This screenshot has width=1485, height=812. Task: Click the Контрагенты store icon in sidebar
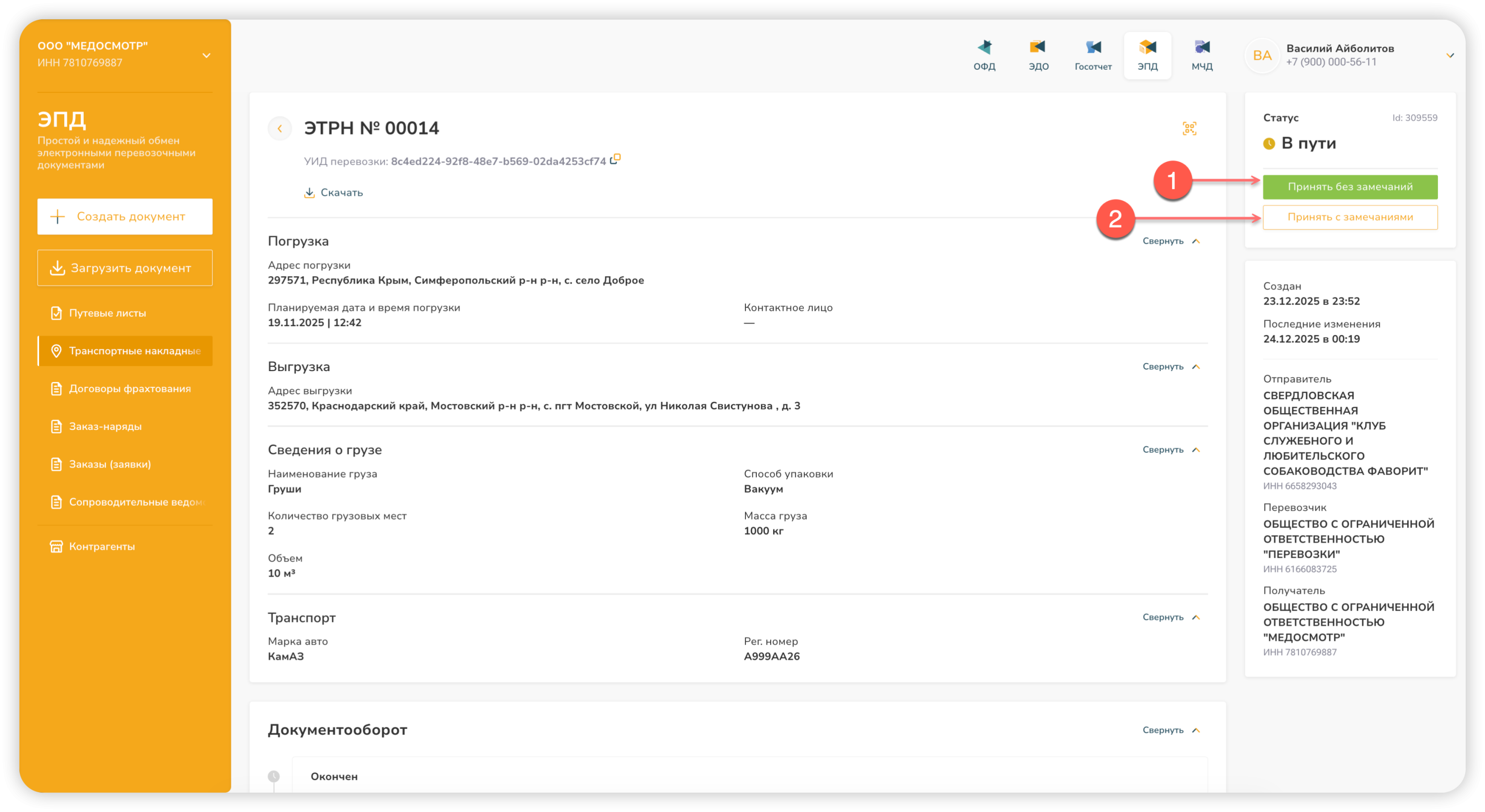(x=56, y=546)
